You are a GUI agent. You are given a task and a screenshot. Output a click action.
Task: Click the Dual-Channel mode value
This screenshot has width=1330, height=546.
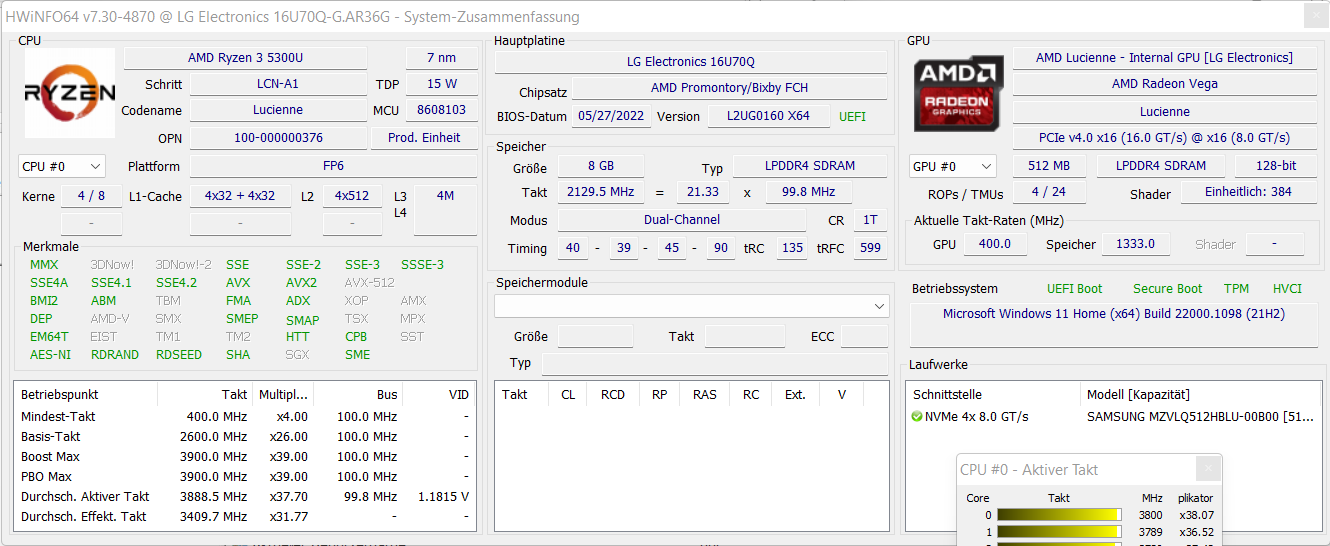pos(682,220)
